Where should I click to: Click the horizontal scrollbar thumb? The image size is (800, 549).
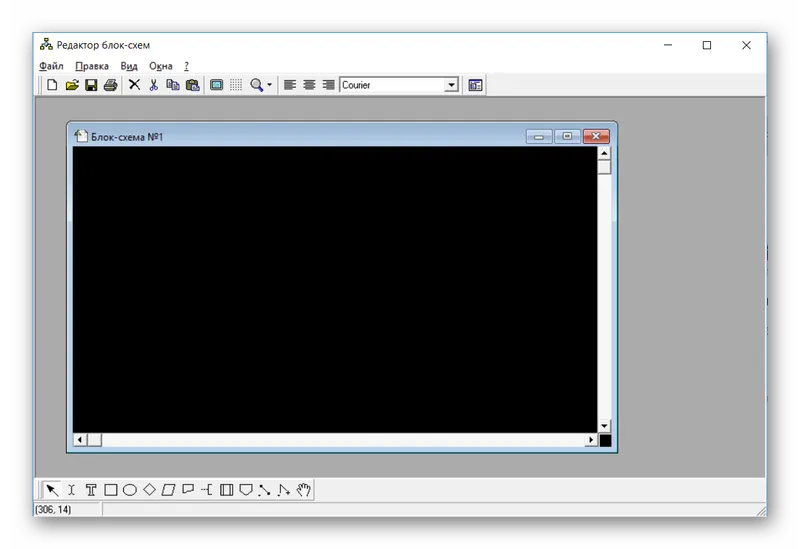coord(94,440)
